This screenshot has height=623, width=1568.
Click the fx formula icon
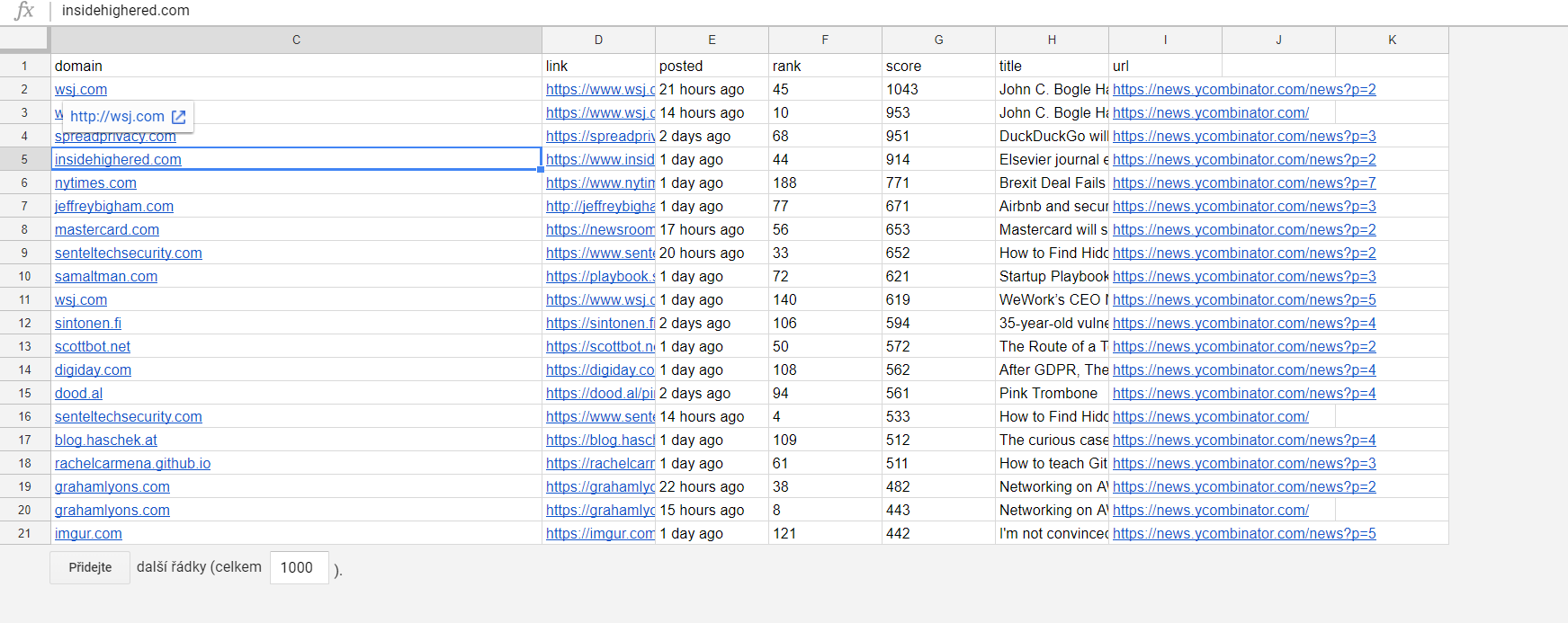point(24,11)
